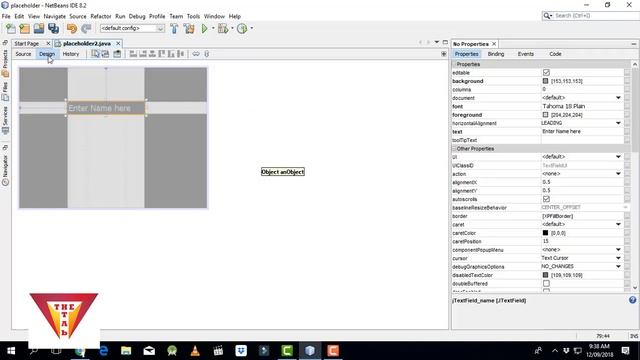Open the cursor Text Cursor dropdown

point(618,258)
